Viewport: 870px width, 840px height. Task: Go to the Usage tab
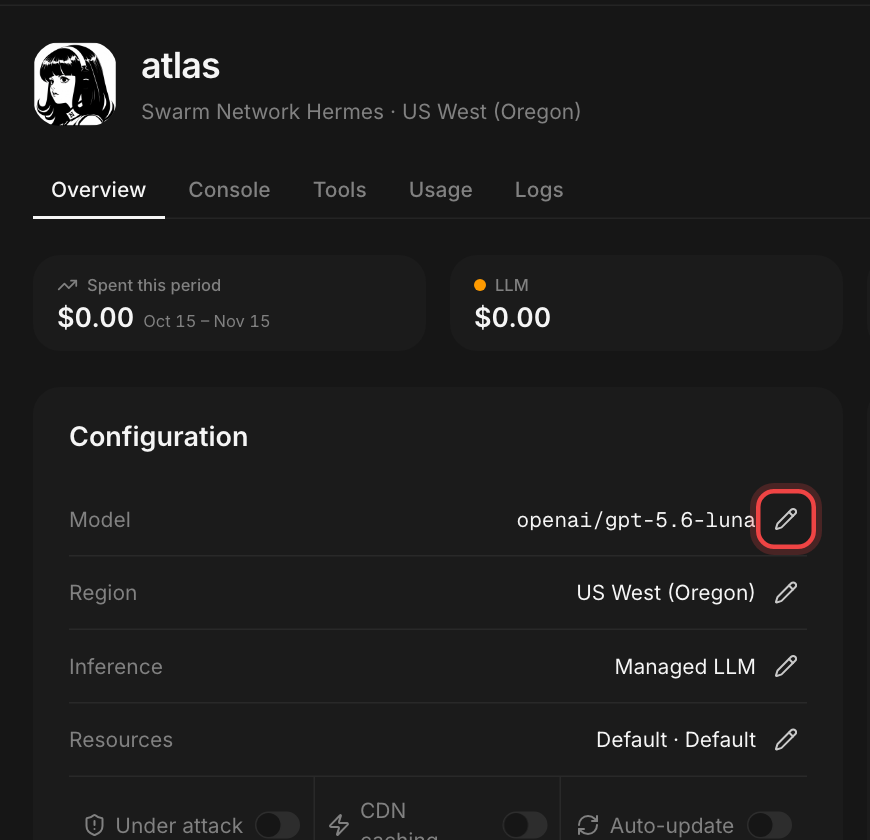tap(441, 190)
